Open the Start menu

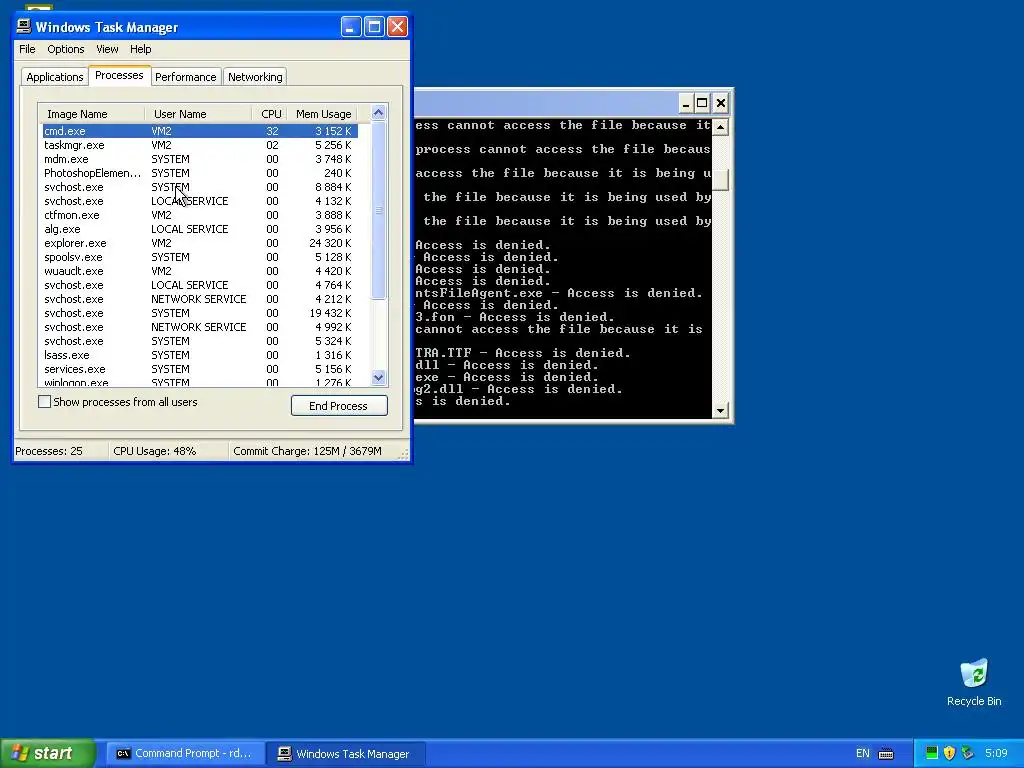tap(48, 753)
